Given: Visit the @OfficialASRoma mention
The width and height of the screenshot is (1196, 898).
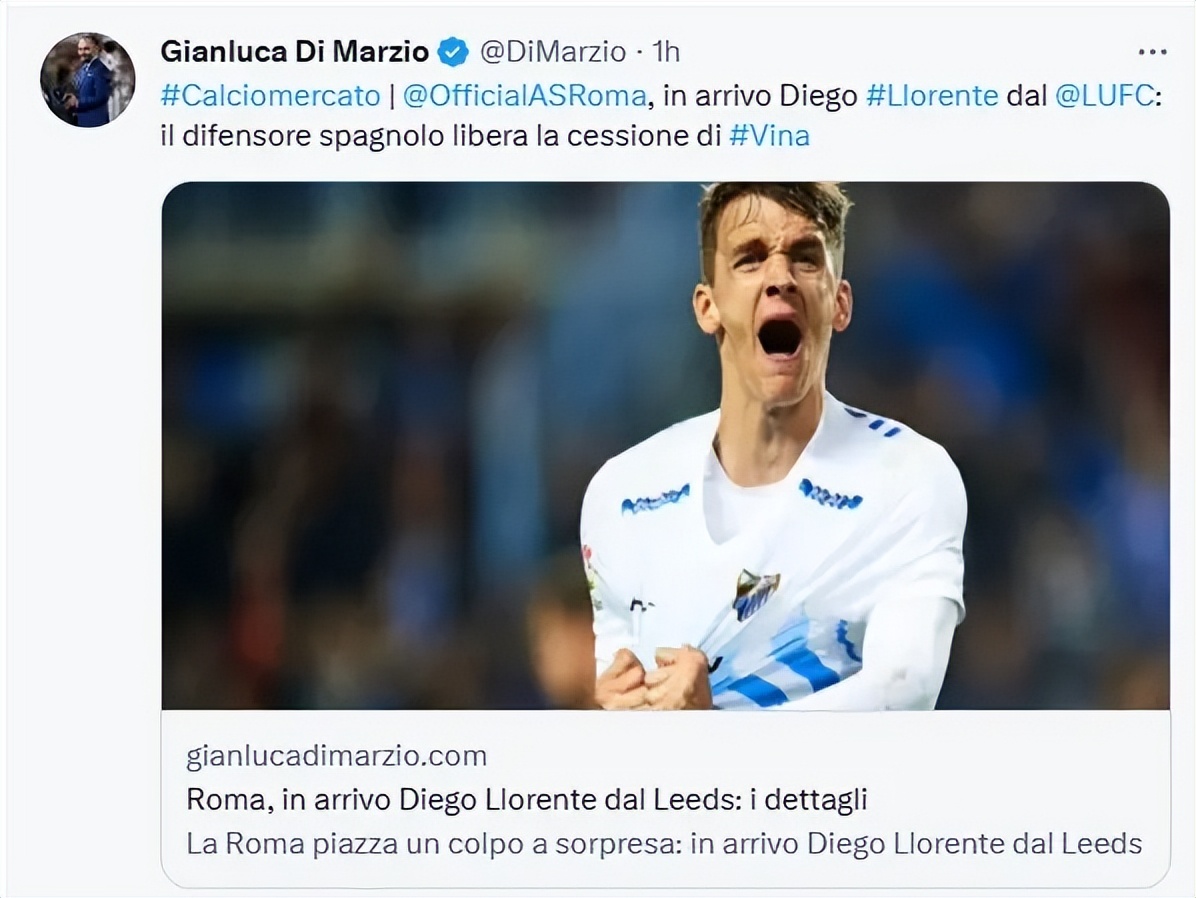Looking at the screenshot, I should pos(525,95).
